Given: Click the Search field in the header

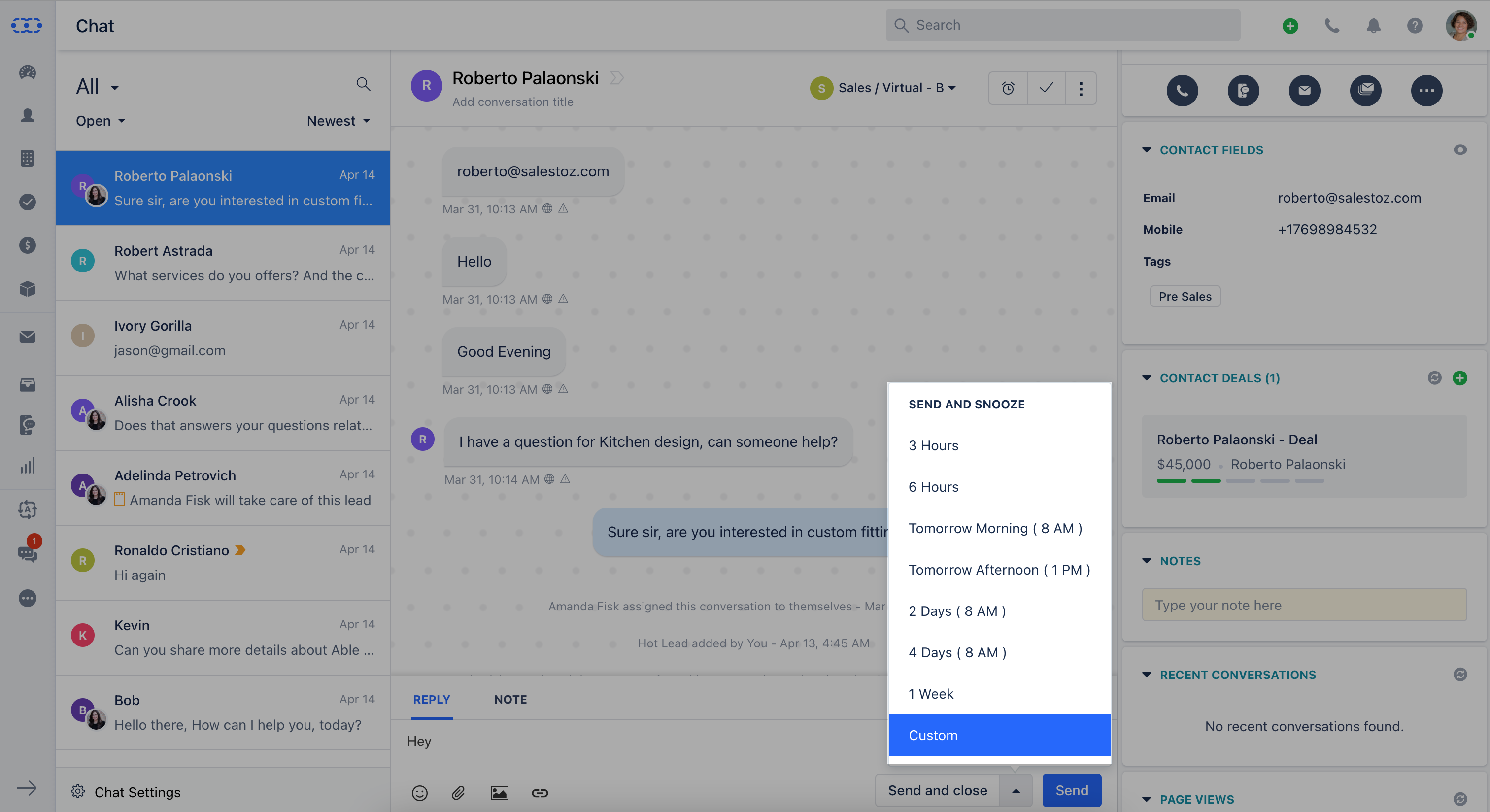Looking at the screenshot, I should coord(1062,25).
